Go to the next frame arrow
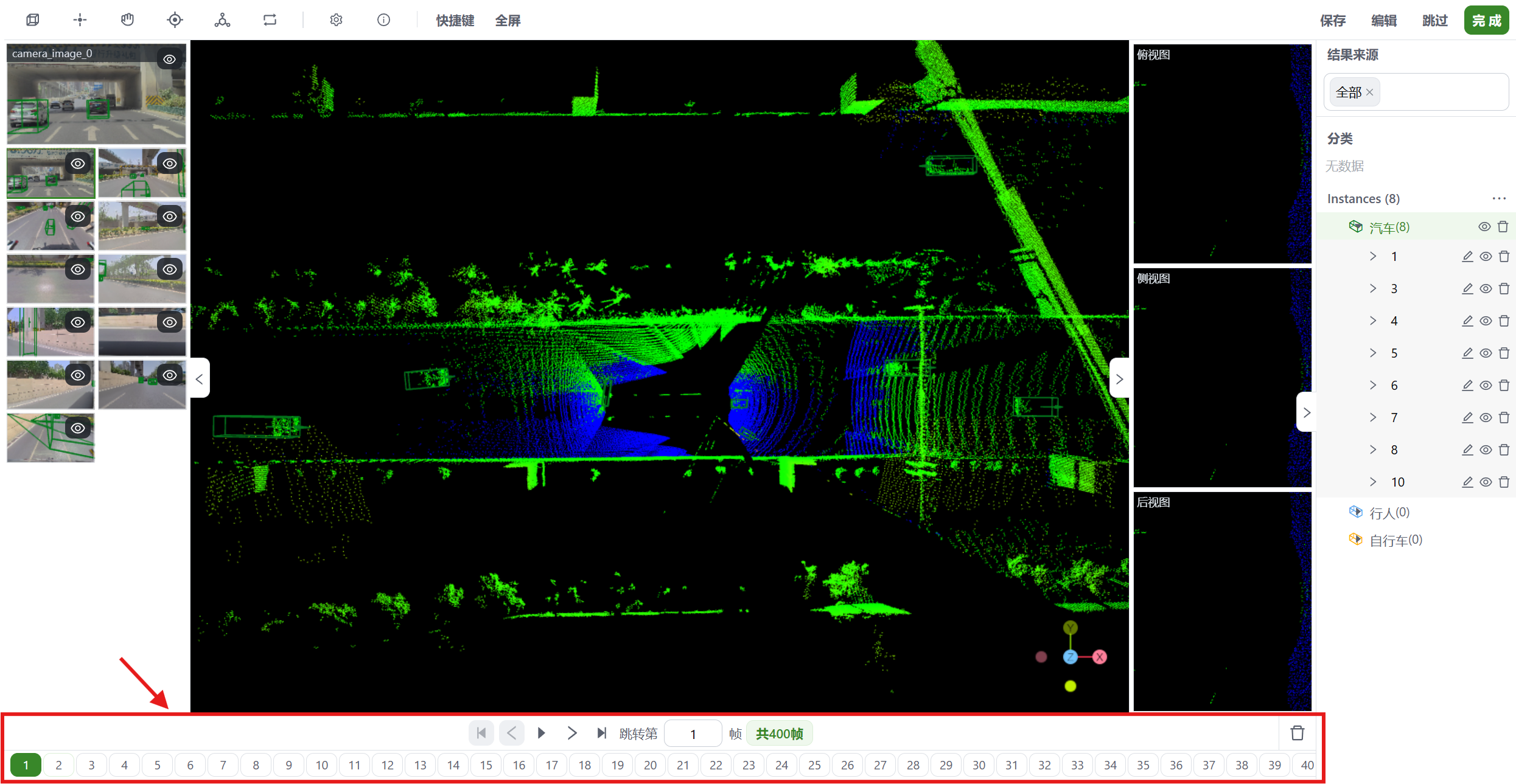Viewport: 1516px width, 784px height. pyautogui.click(x=571, y=733)
